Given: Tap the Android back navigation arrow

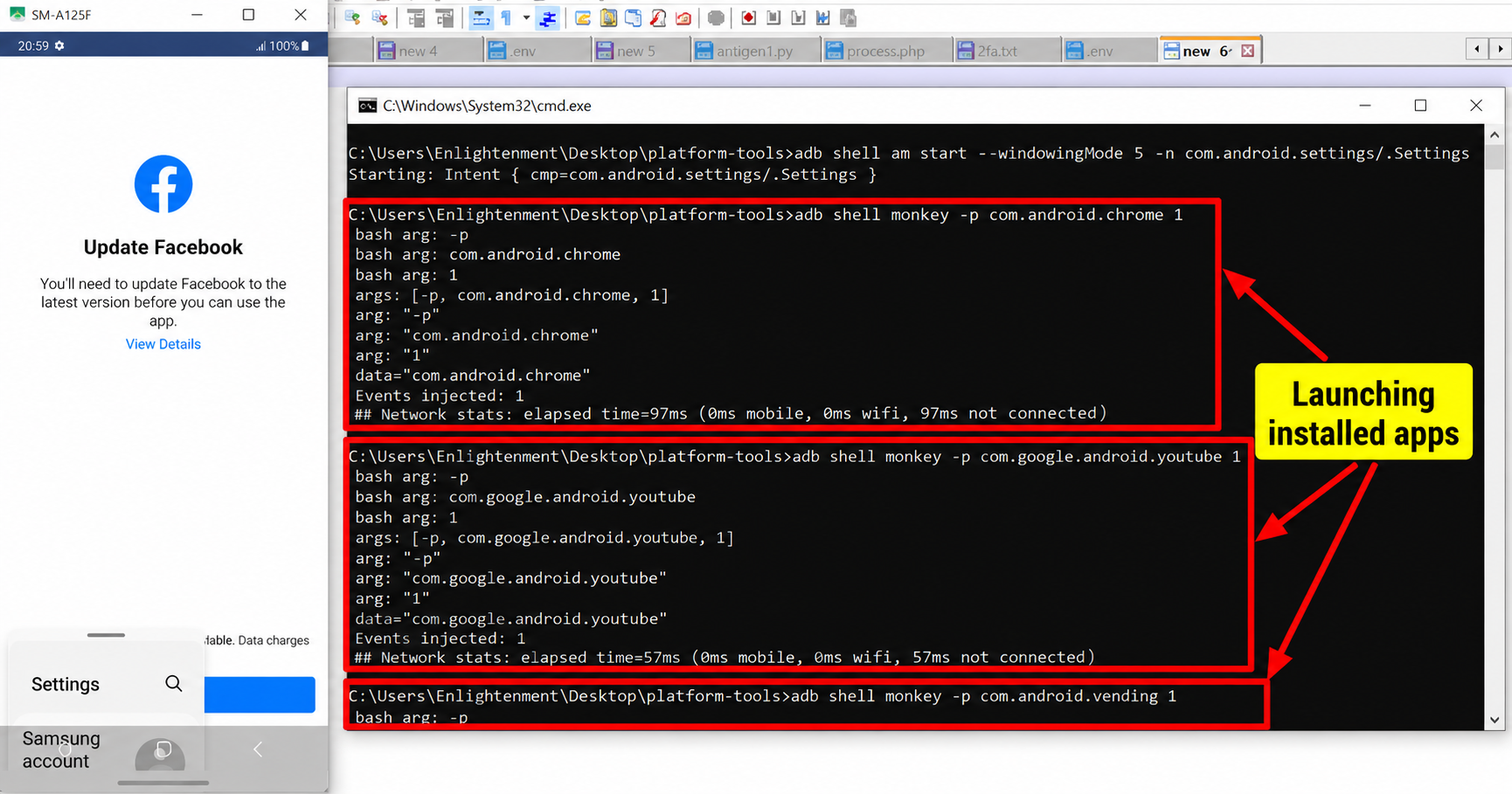Looking at the screenshot, I should (258, 749).
